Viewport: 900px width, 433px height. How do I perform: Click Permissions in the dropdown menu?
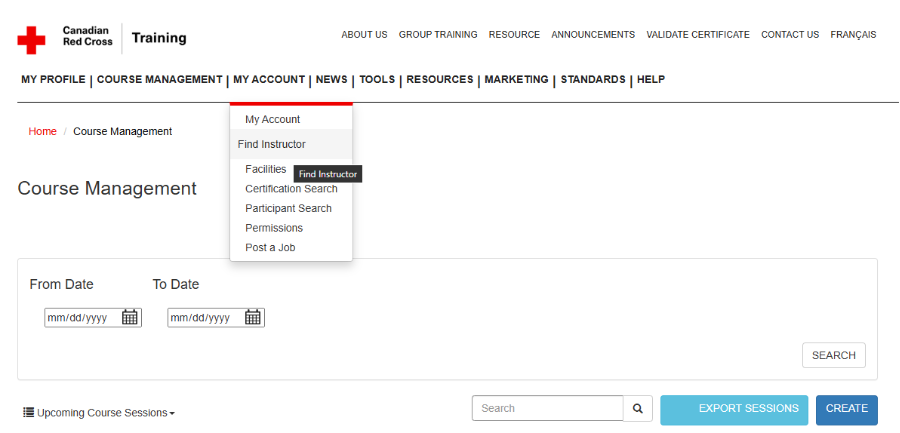coord(273,228)
